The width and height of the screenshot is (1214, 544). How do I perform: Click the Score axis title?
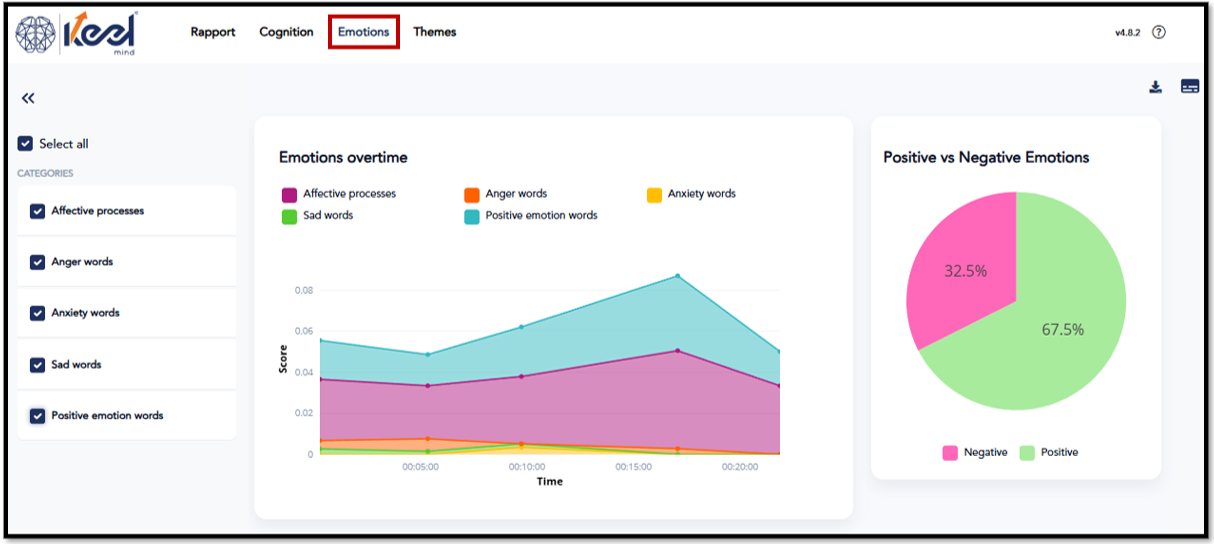283,360
